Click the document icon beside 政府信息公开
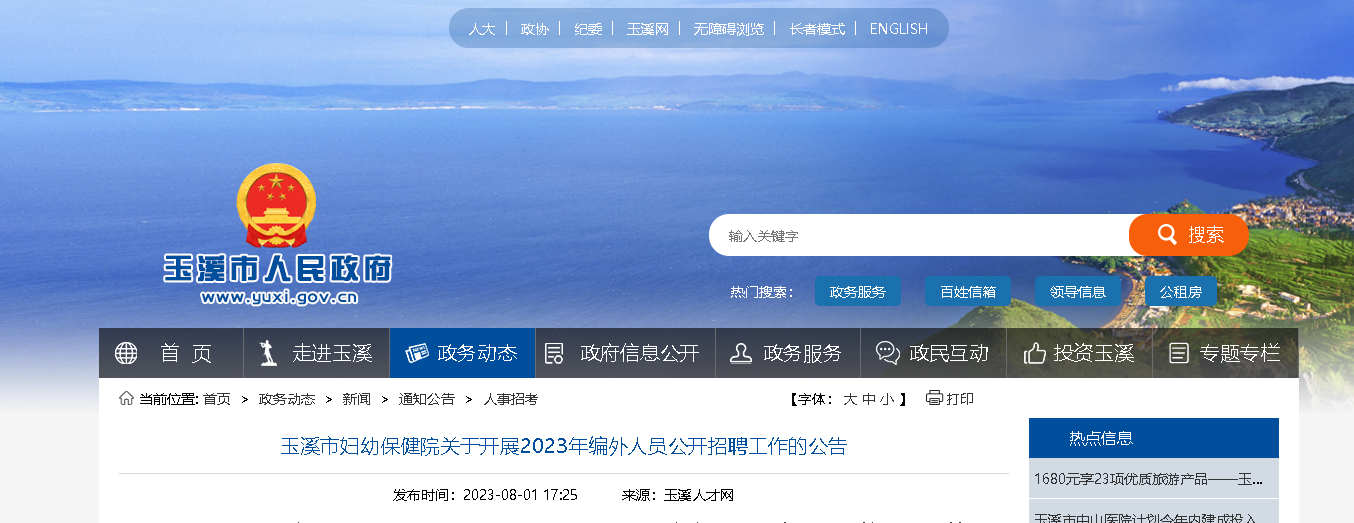 click(555, 353)
